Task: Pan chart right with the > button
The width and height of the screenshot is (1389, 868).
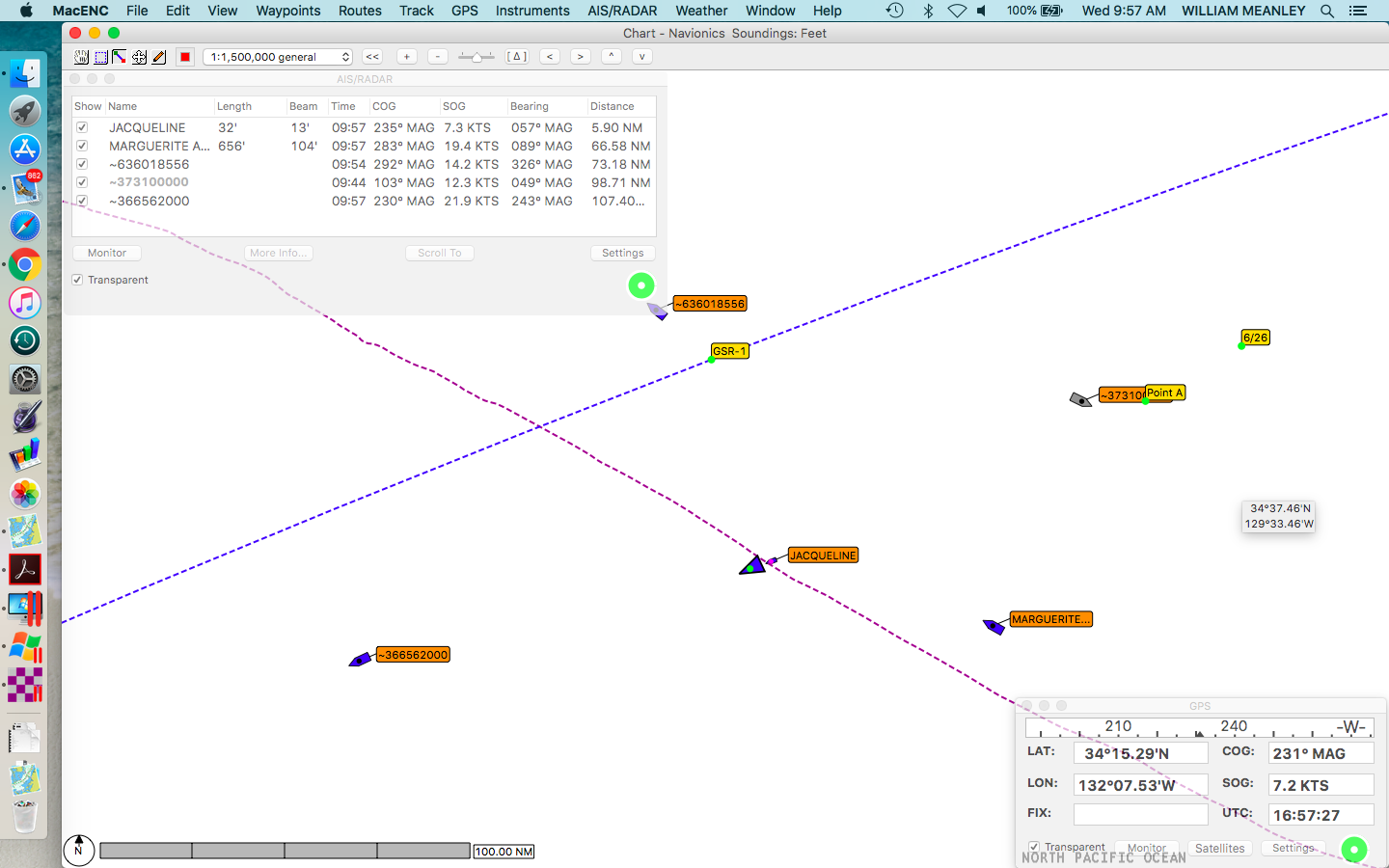Action: (581, 57)
